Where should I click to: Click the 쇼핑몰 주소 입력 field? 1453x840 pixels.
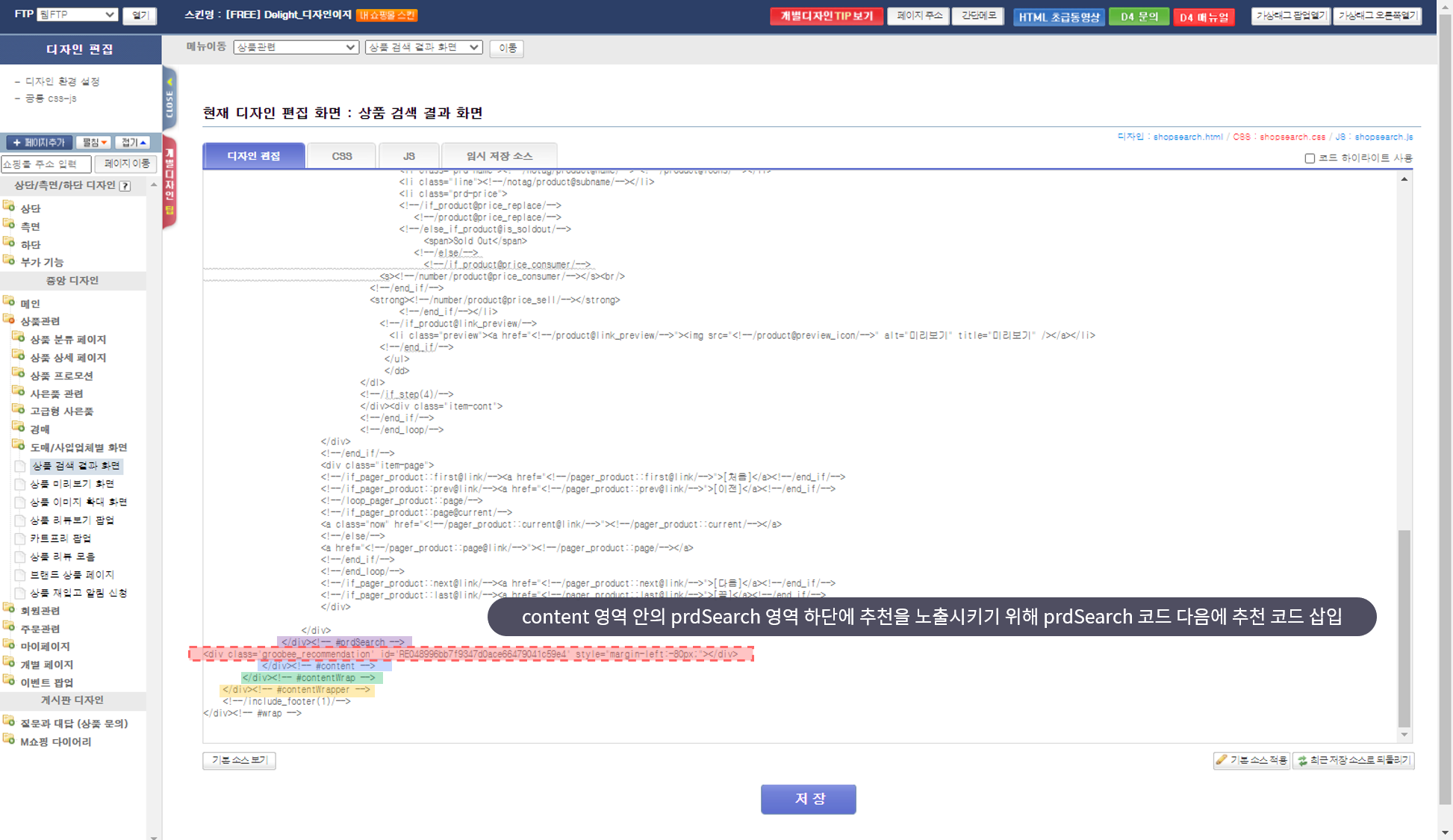[46, 164]
